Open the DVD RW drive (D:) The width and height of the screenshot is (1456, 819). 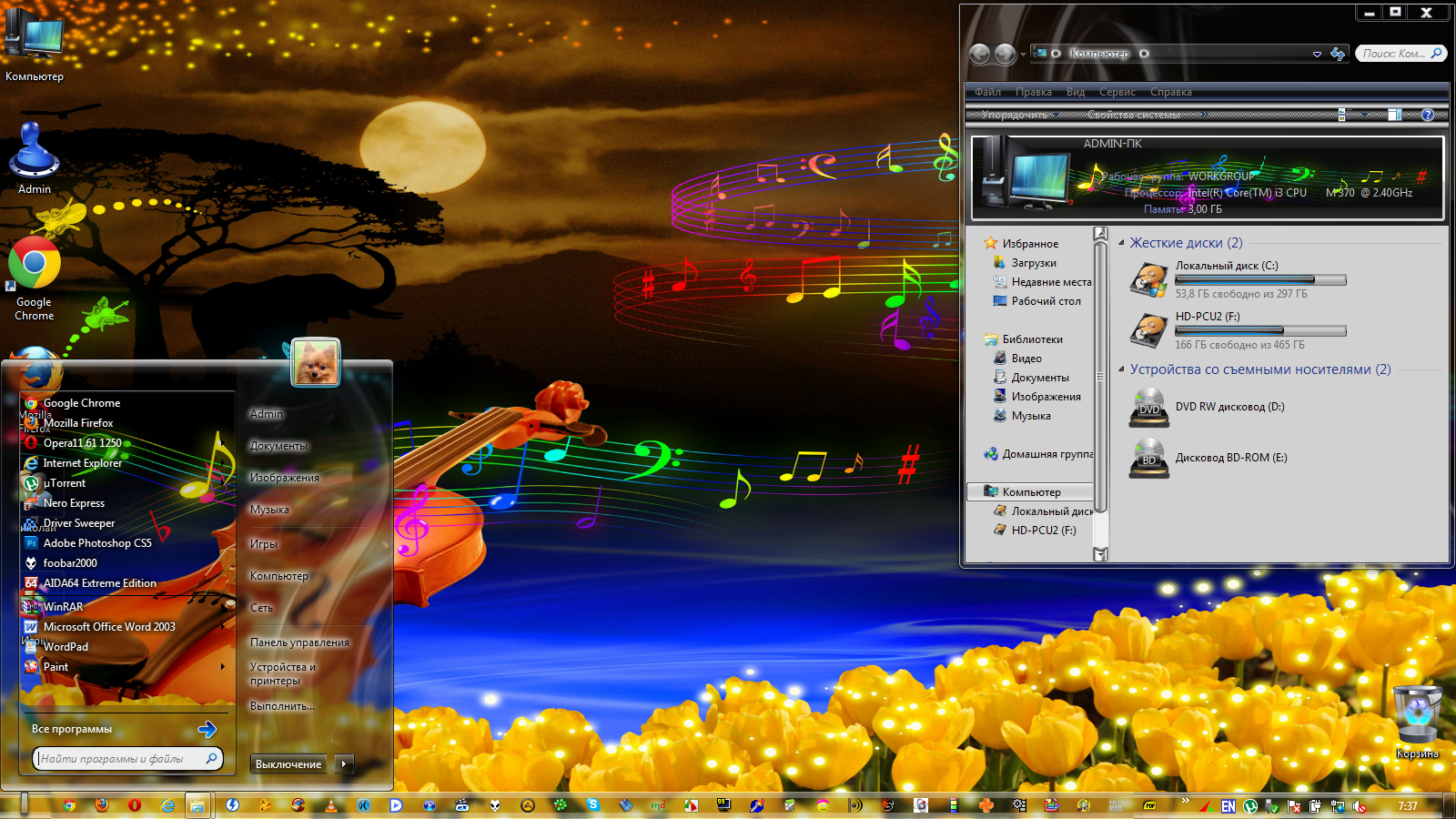click(x=1148, y=407)
